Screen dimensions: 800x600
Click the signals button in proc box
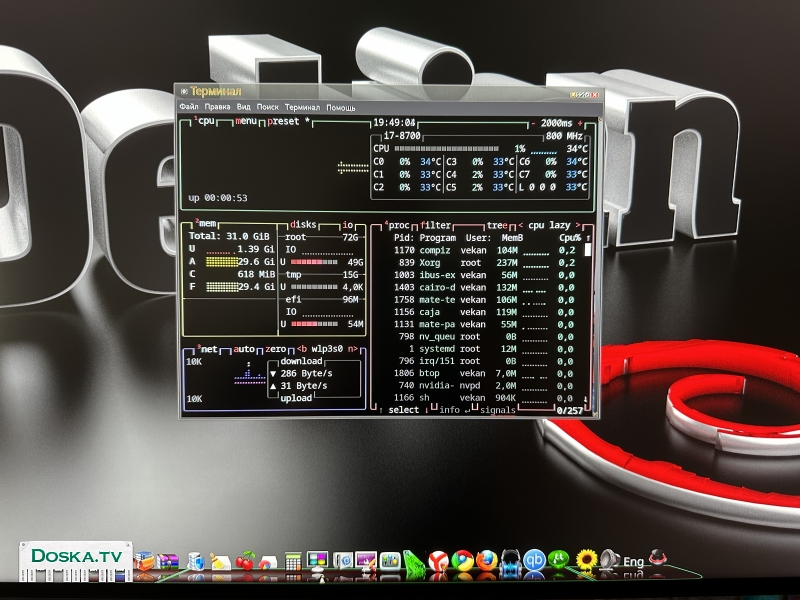(x=497, y=409)
